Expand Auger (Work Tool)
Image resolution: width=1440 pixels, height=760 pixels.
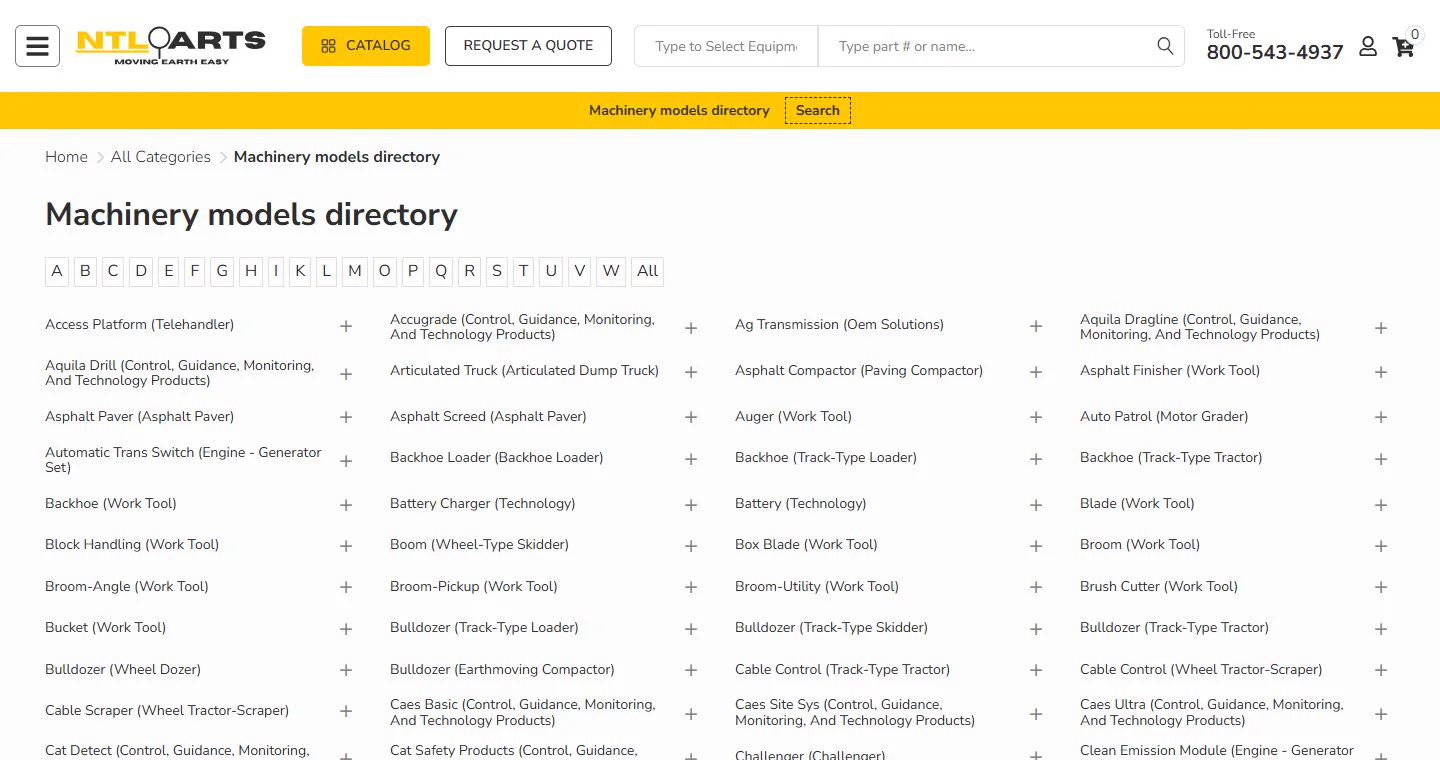click(1036, 417)
